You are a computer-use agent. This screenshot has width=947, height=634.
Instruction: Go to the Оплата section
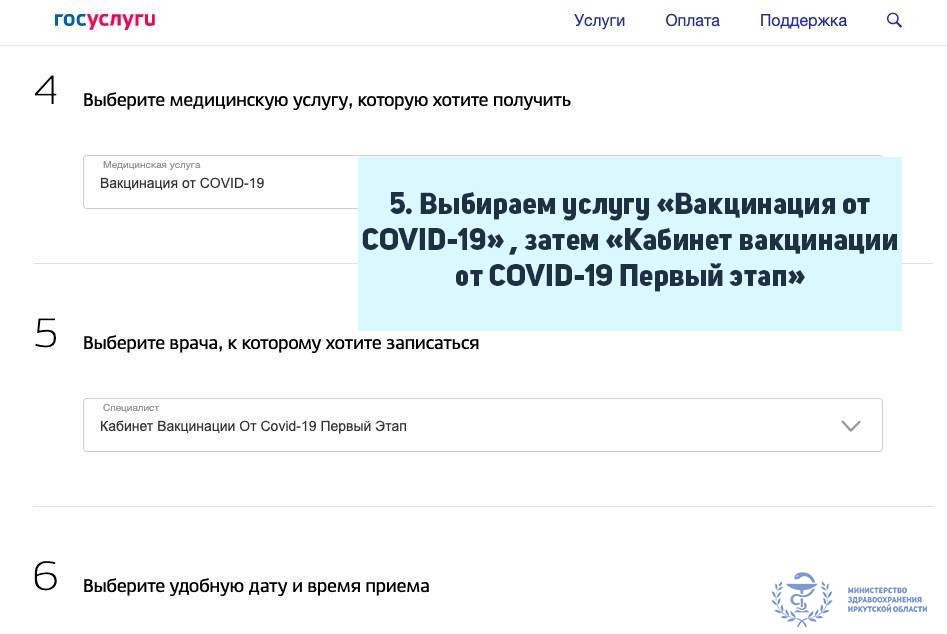[692, 20]
